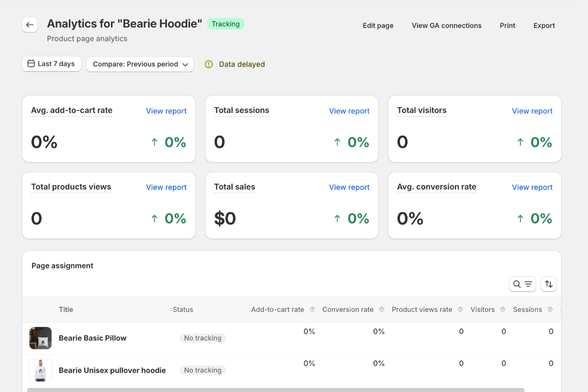Click the back arrow button

coord(30,25)
